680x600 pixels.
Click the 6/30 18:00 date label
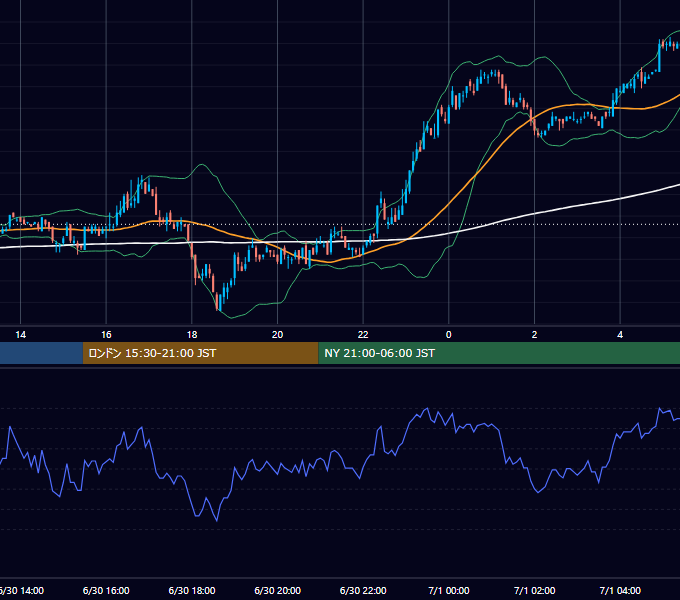coord(192,591)
